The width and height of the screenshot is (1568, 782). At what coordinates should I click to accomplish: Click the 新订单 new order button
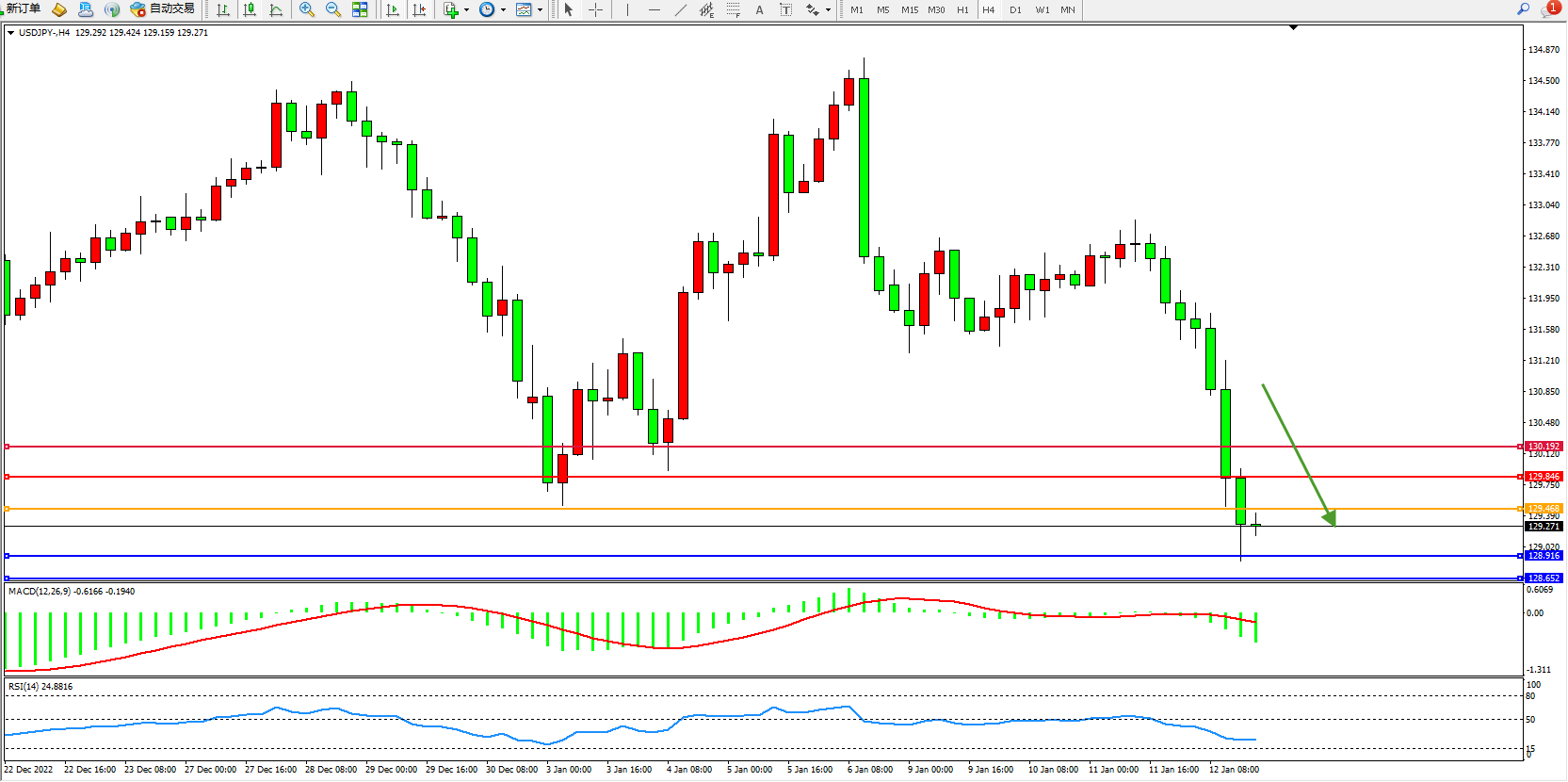(x=24, y=8)
